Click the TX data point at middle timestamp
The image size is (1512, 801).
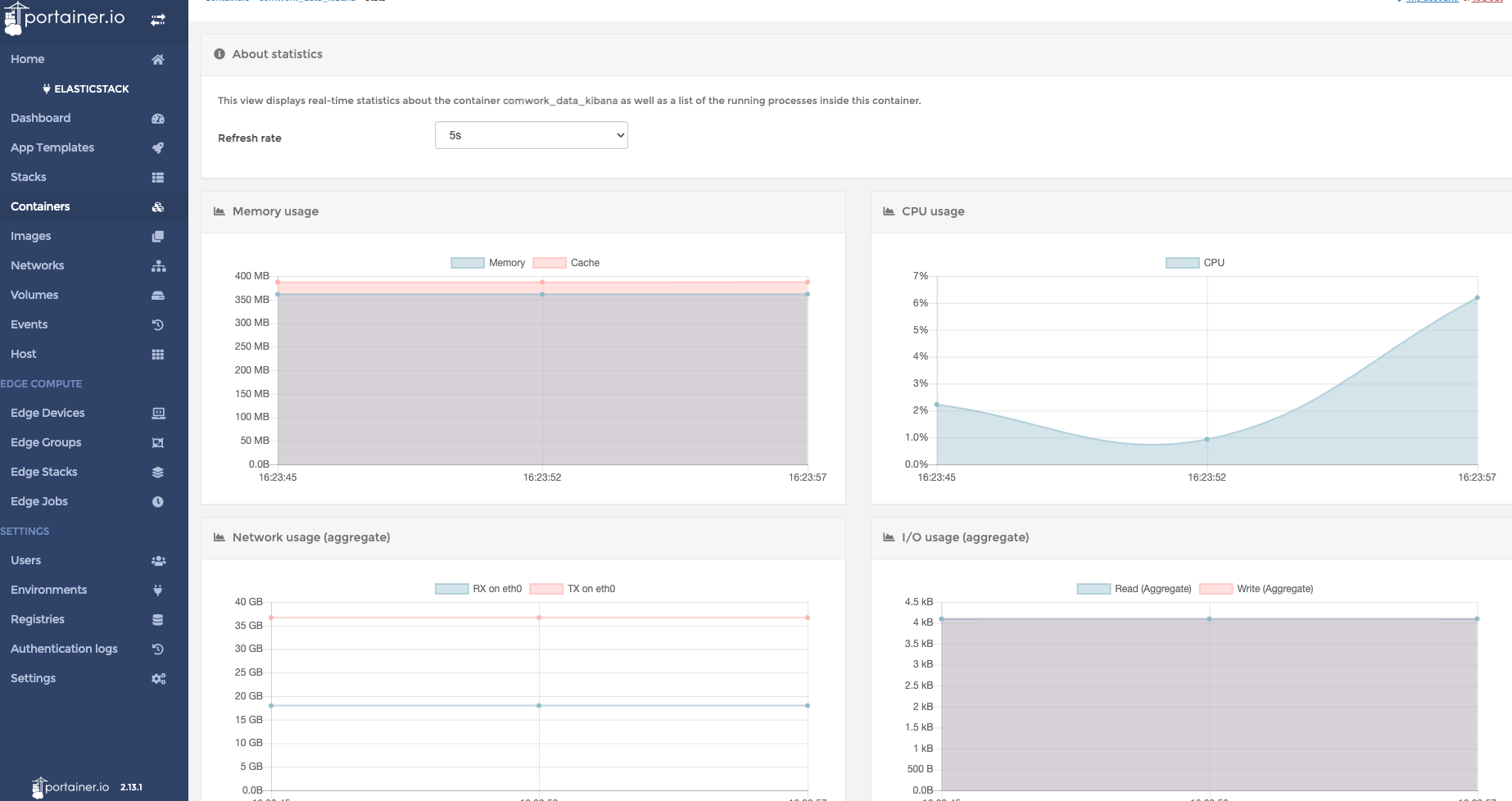tap(539, 618)
